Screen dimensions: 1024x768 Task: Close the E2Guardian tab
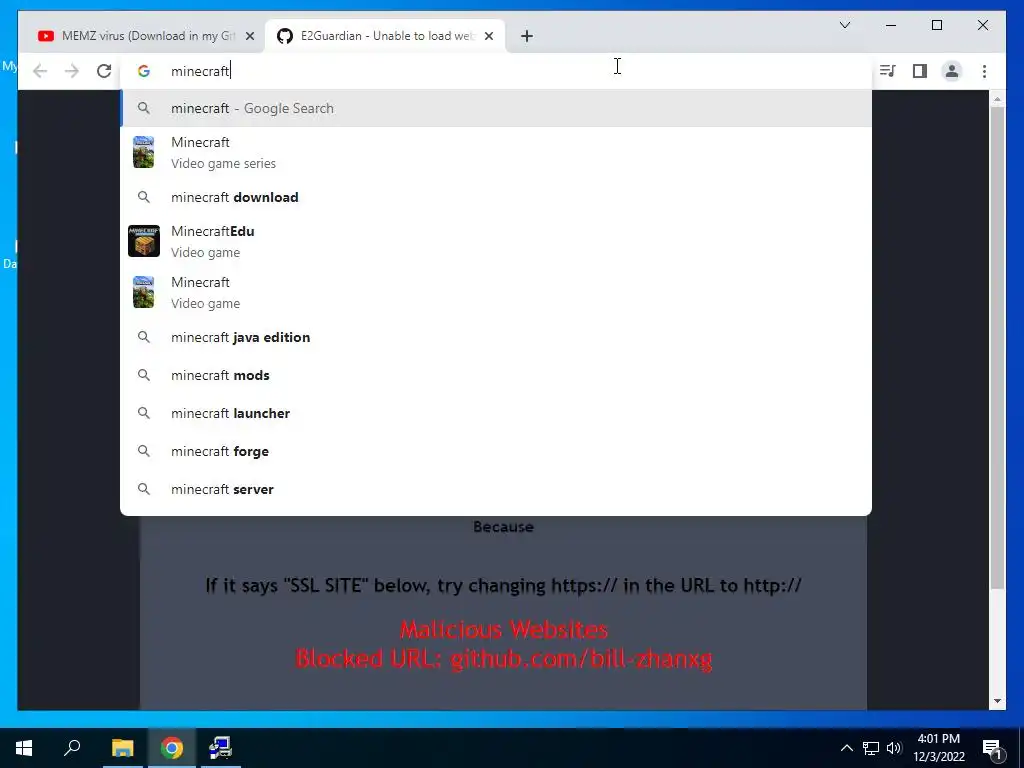[488, 37]
